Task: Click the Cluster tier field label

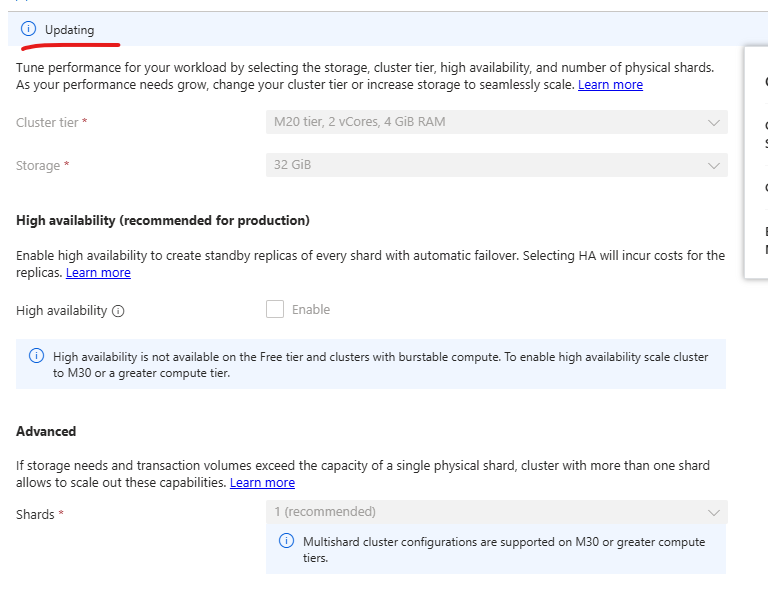Action: [48, 123]
